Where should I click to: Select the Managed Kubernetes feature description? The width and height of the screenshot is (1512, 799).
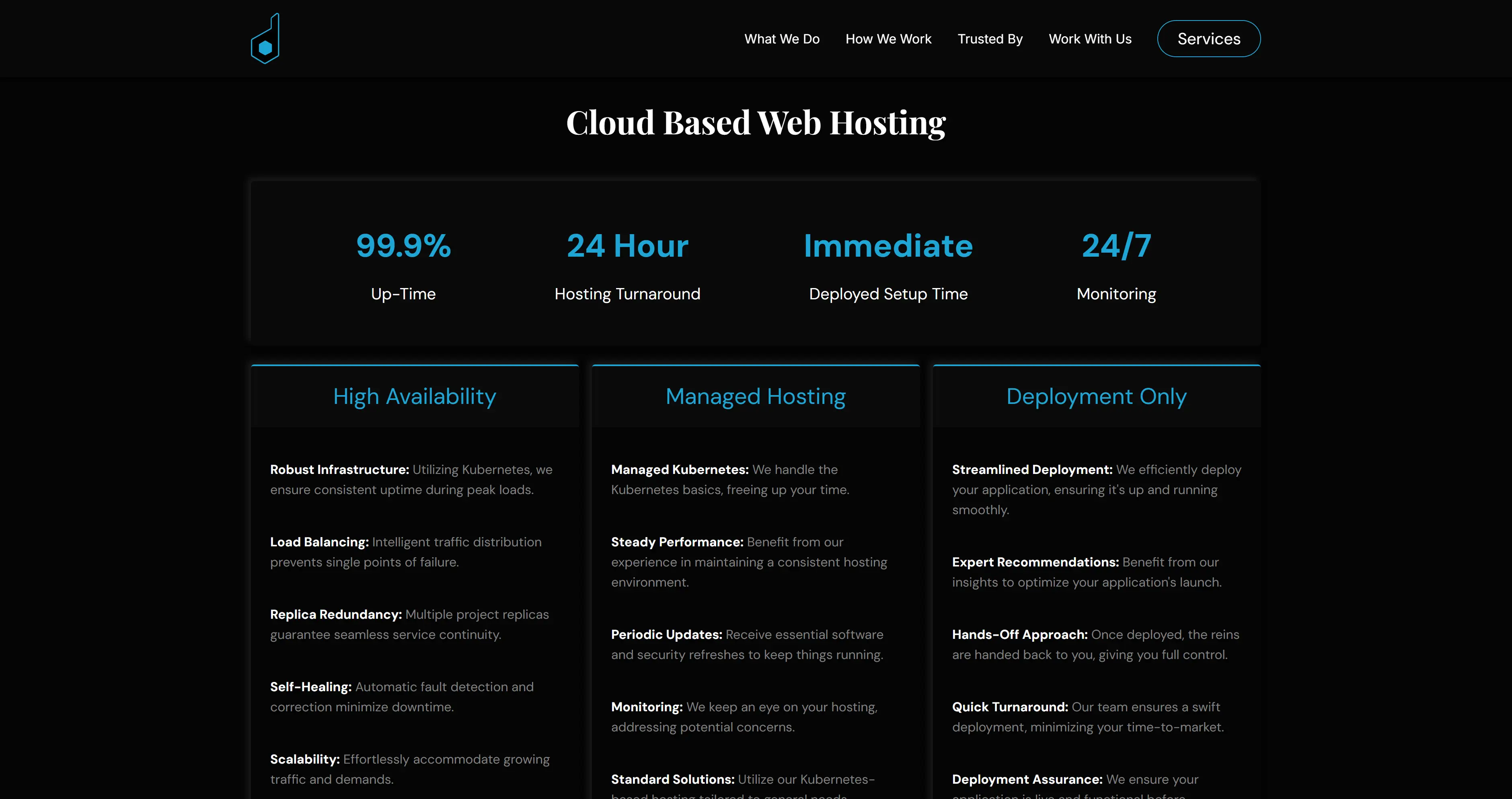click(x=729, y=479)
